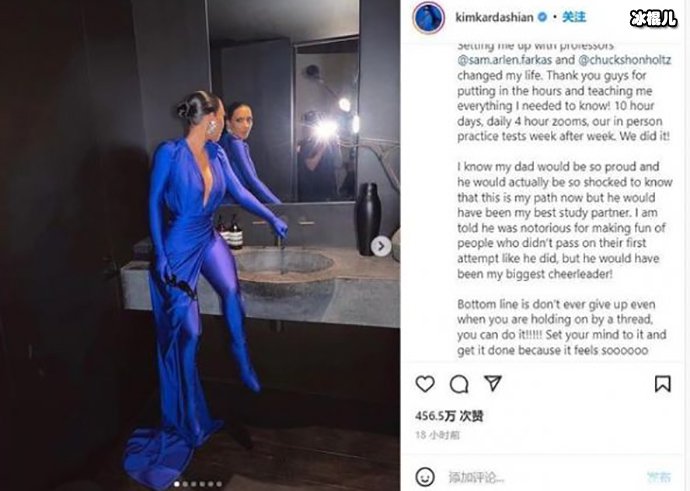Viewport: 690px width, 491px height.
Task: Click the blue verified badge
Action: click(x=543, y=17)
